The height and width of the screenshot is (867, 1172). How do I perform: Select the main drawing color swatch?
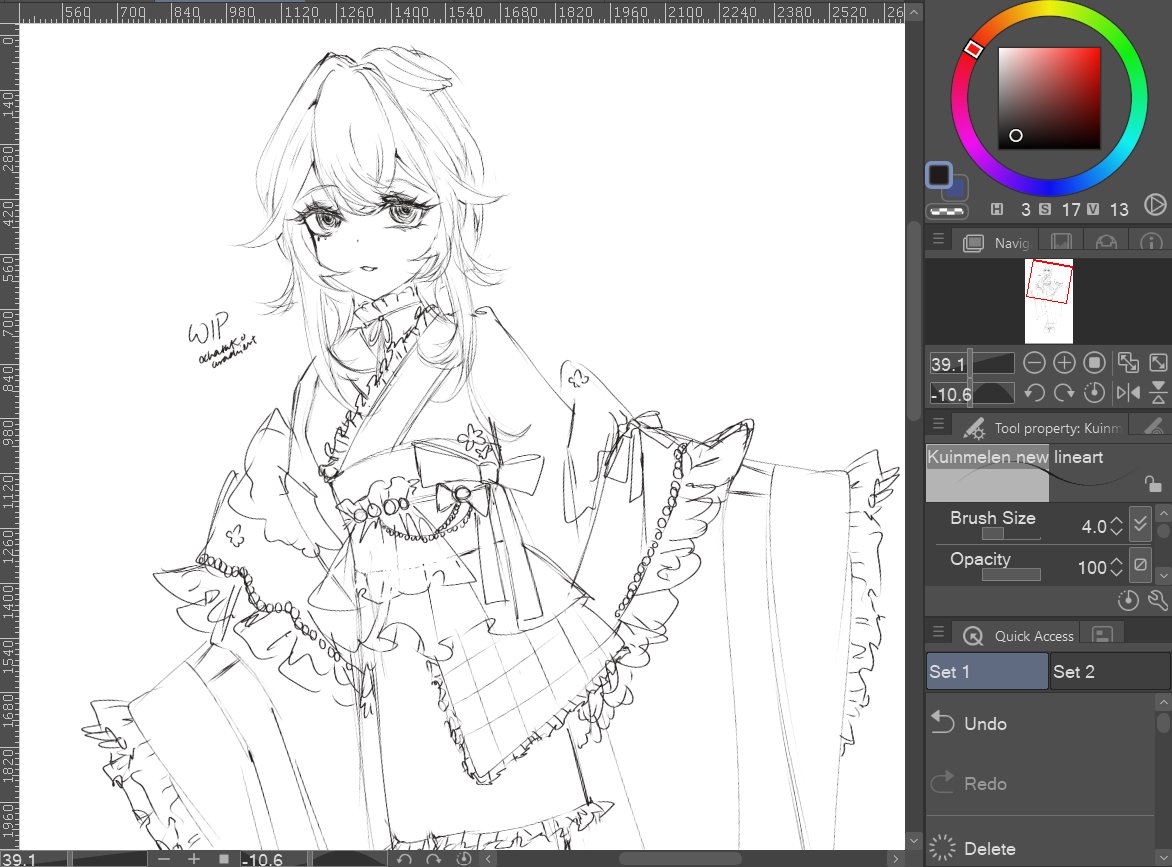coord(939,176)
